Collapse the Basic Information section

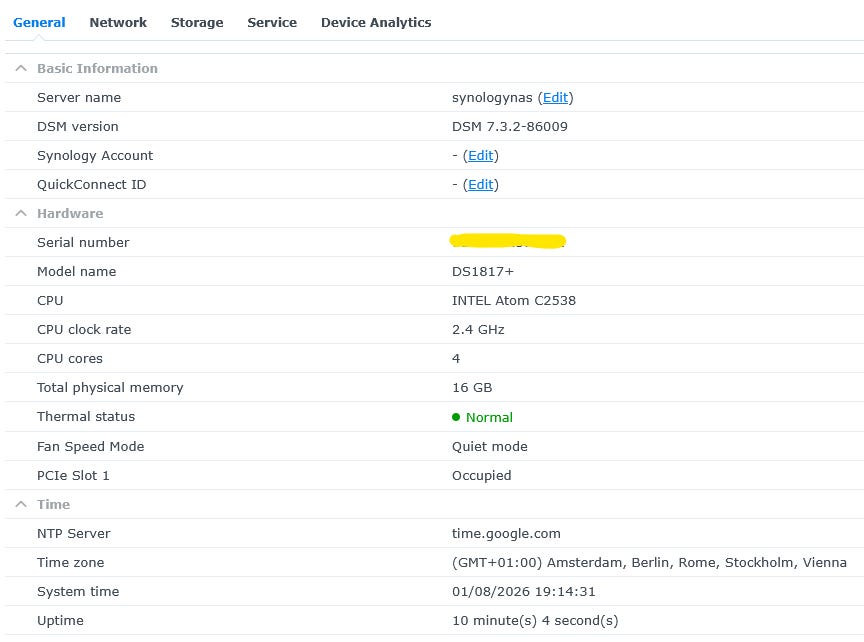point(21,68)
